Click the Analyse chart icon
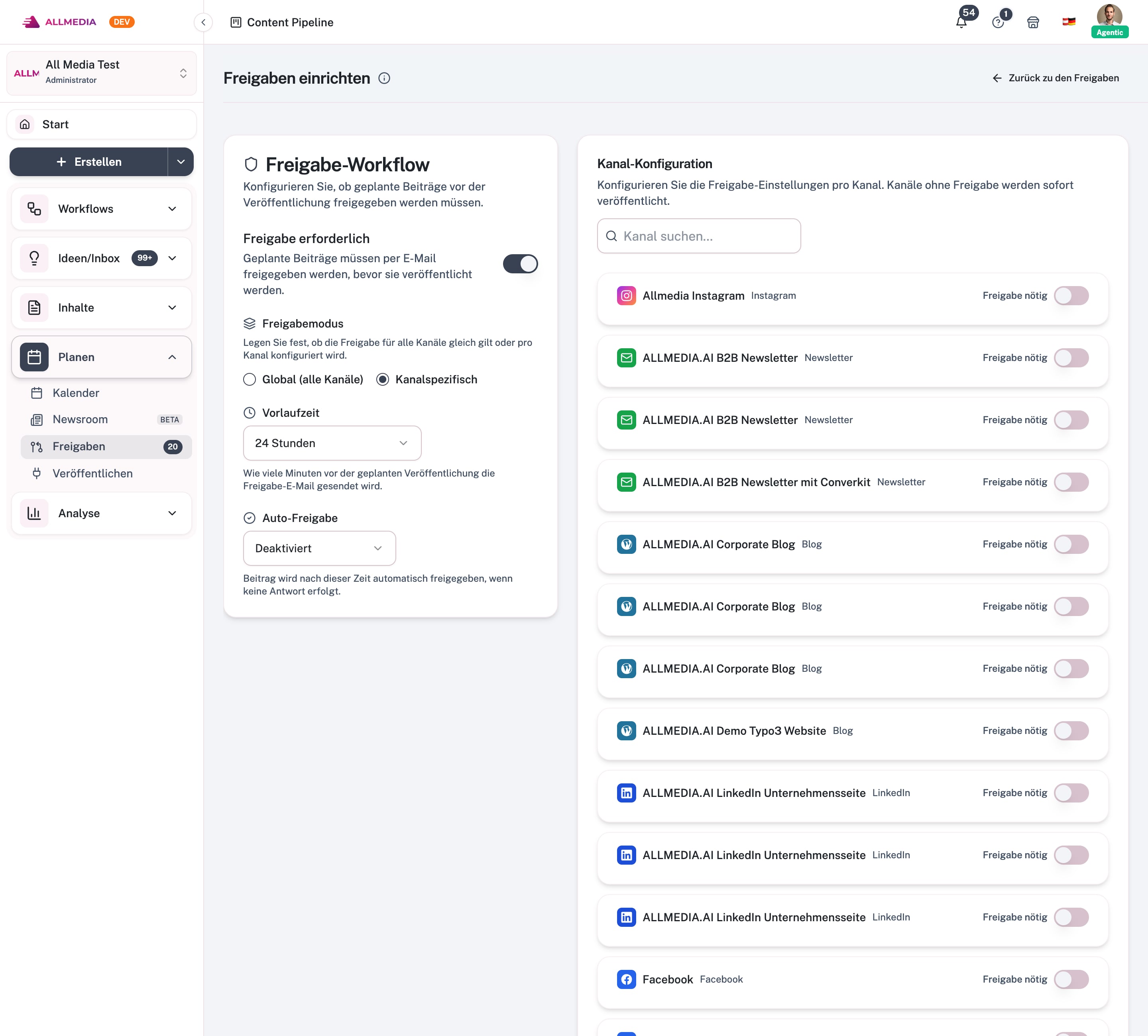Image resolution: width=1148 pixels, height=1036 pixels. [x=34, y=514]
